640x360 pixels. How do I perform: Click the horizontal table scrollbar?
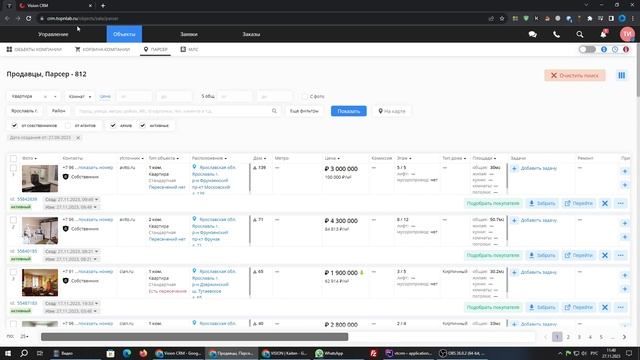pyautogui.click(x=195, y=337)
